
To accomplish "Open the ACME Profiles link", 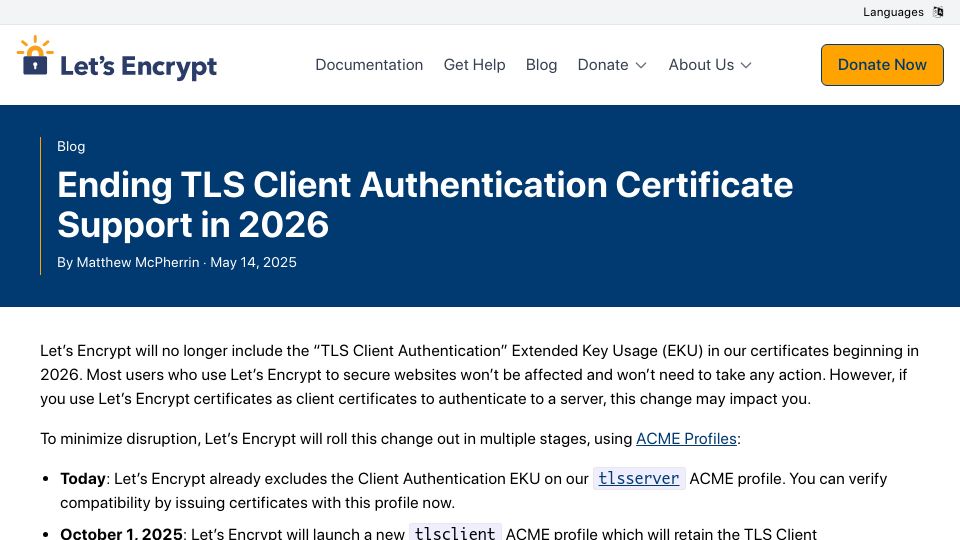I will click(686, 439).
